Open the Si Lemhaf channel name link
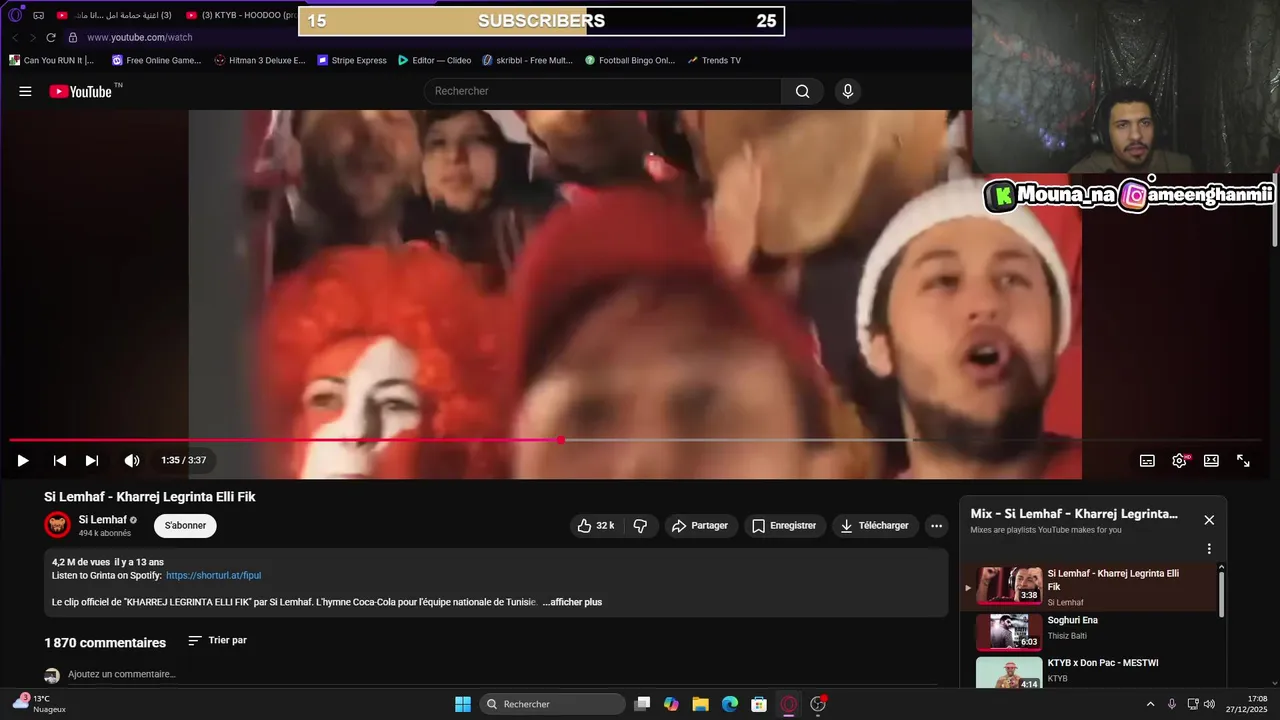The width and height of the screenshot is (1280, 720). [103, 519]
